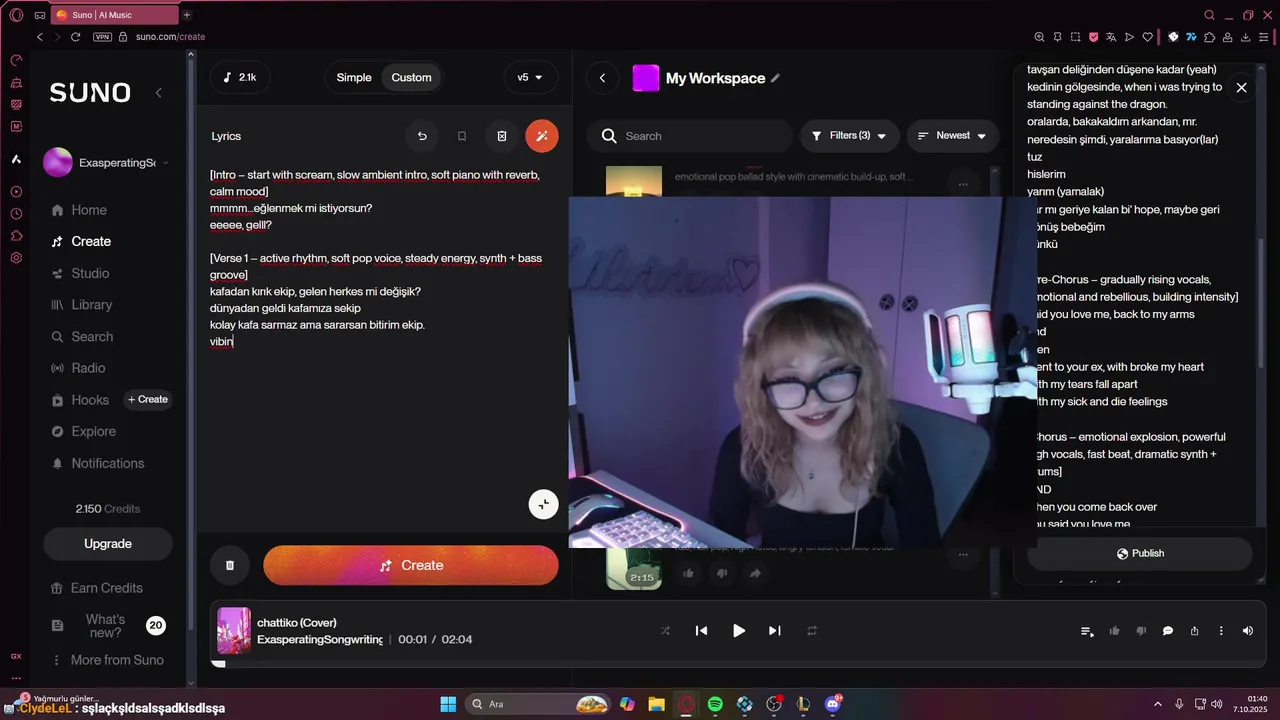
Task: Open Studio from the sidebar
Action: pos(80,273)
